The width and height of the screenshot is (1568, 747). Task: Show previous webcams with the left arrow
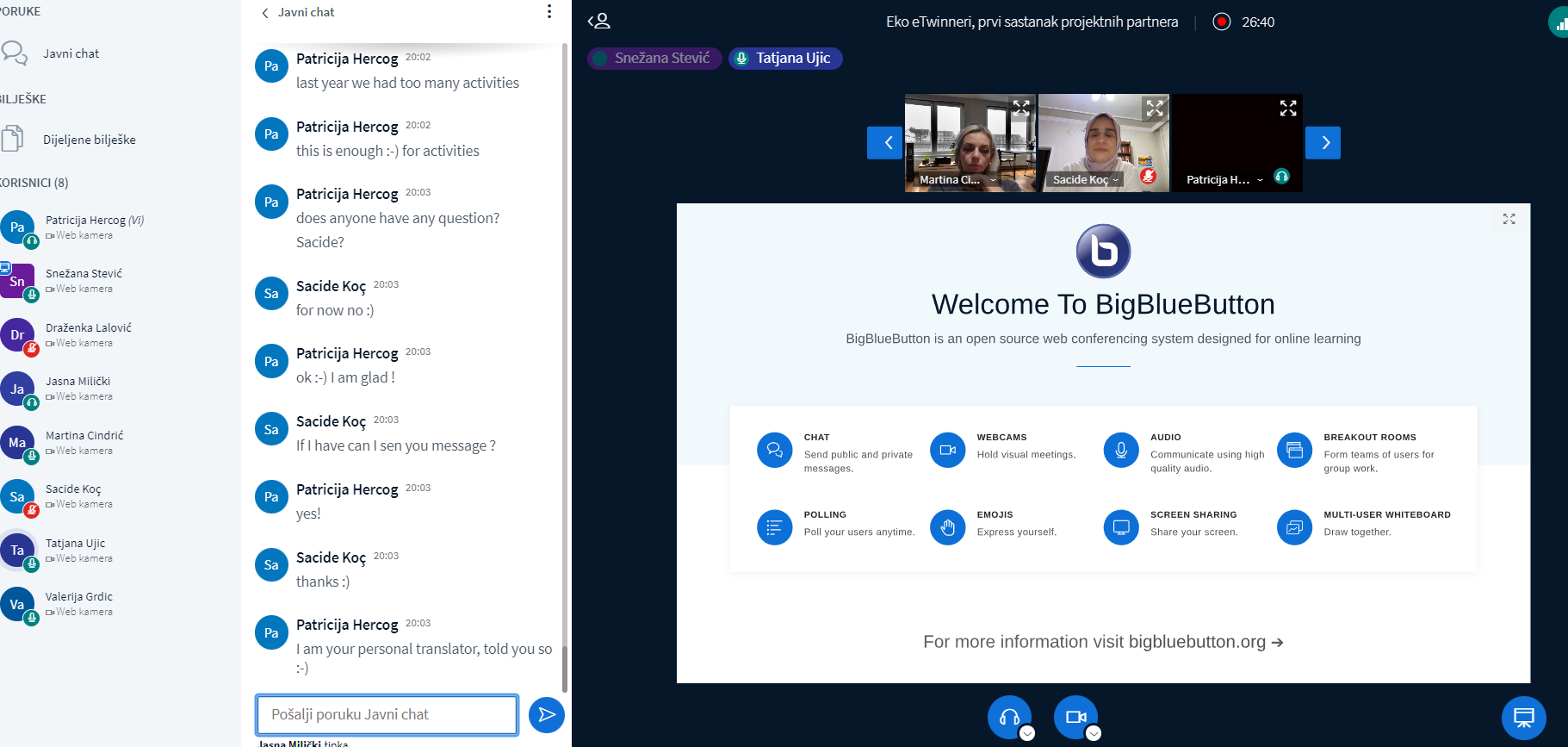(885, 143)
